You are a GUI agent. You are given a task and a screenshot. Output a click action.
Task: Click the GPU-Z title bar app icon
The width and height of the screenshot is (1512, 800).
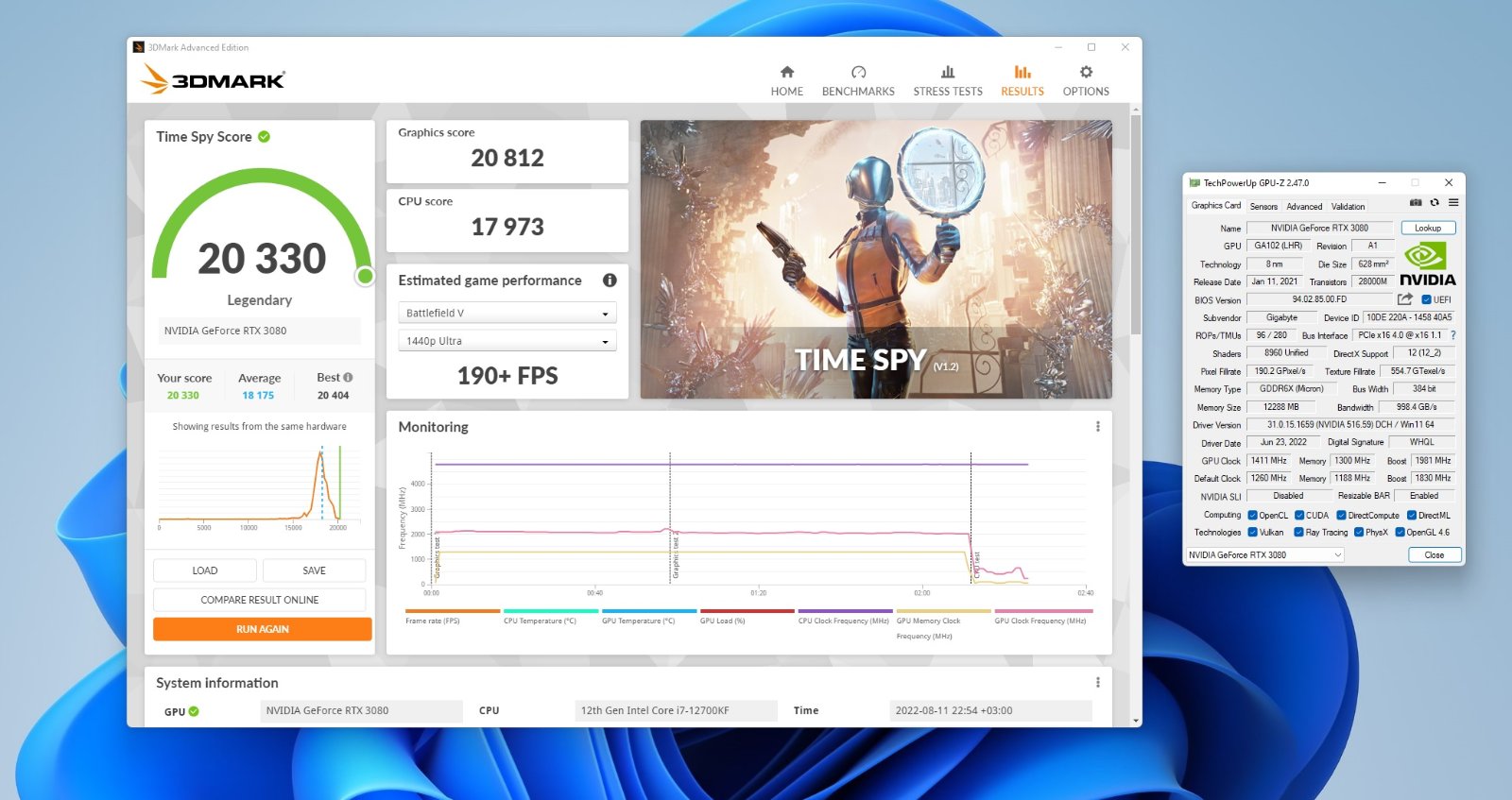pos(1194,183)
